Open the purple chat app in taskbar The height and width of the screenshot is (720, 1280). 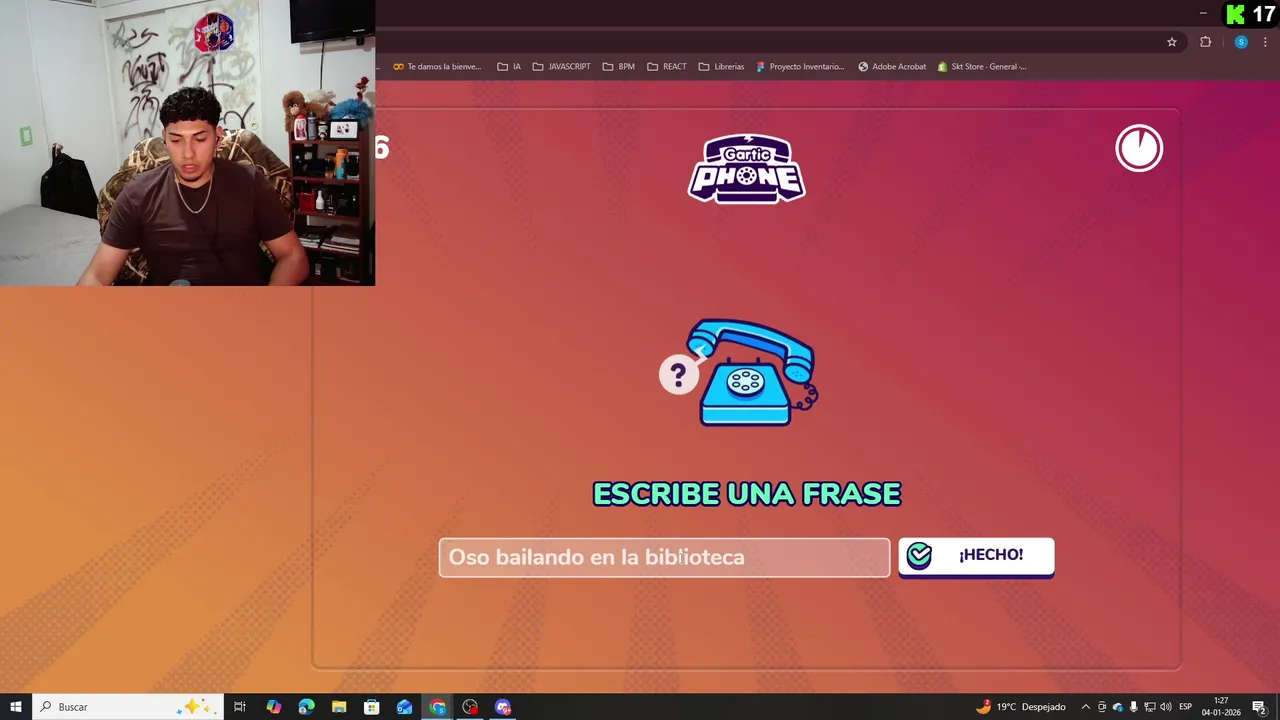click(x=503, y=707)
